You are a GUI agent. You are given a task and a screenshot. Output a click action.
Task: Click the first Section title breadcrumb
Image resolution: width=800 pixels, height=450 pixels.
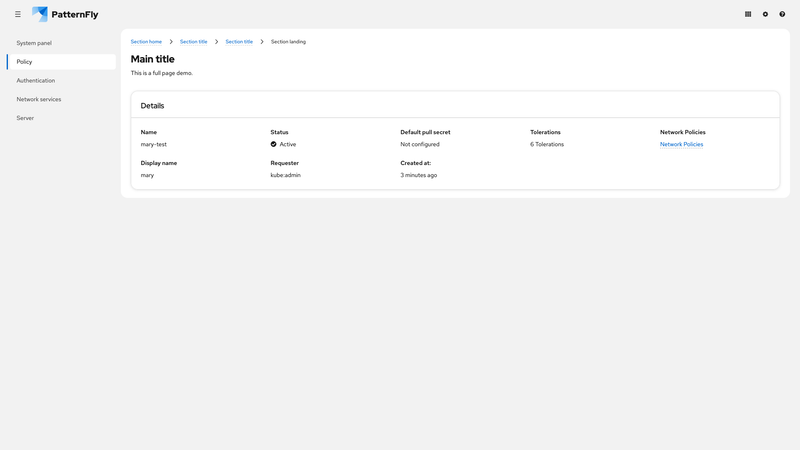[193, 42]
